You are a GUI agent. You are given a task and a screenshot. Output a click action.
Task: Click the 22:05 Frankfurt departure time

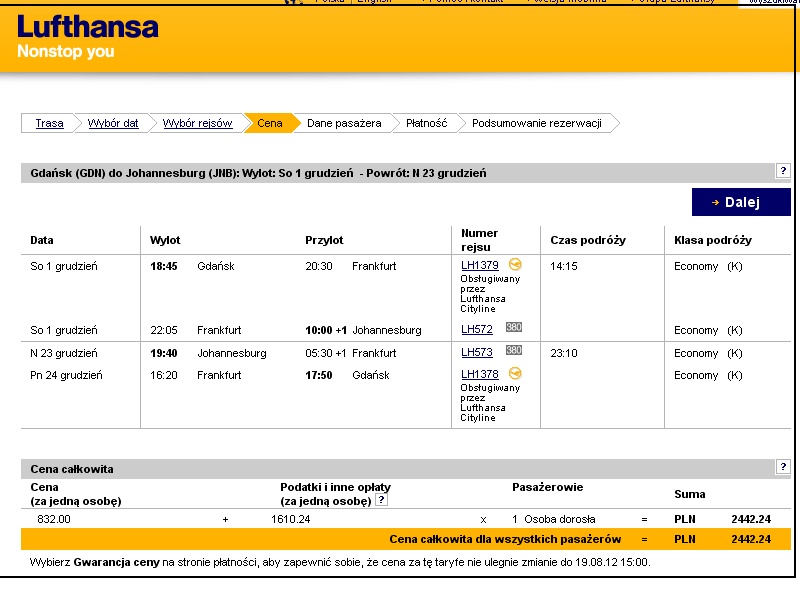163,330
